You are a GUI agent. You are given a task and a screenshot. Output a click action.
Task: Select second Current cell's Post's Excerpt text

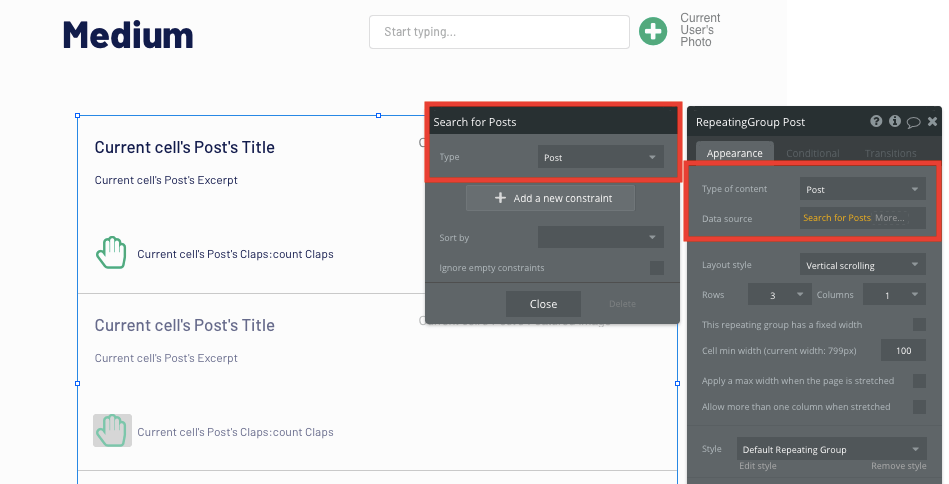pyautogui.click(x=166, y=358)
